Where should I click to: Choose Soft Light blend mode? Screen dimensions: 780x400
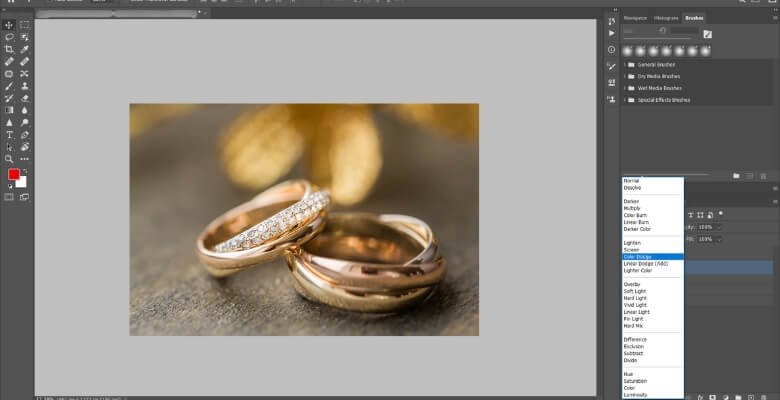(x=653, y=292)
